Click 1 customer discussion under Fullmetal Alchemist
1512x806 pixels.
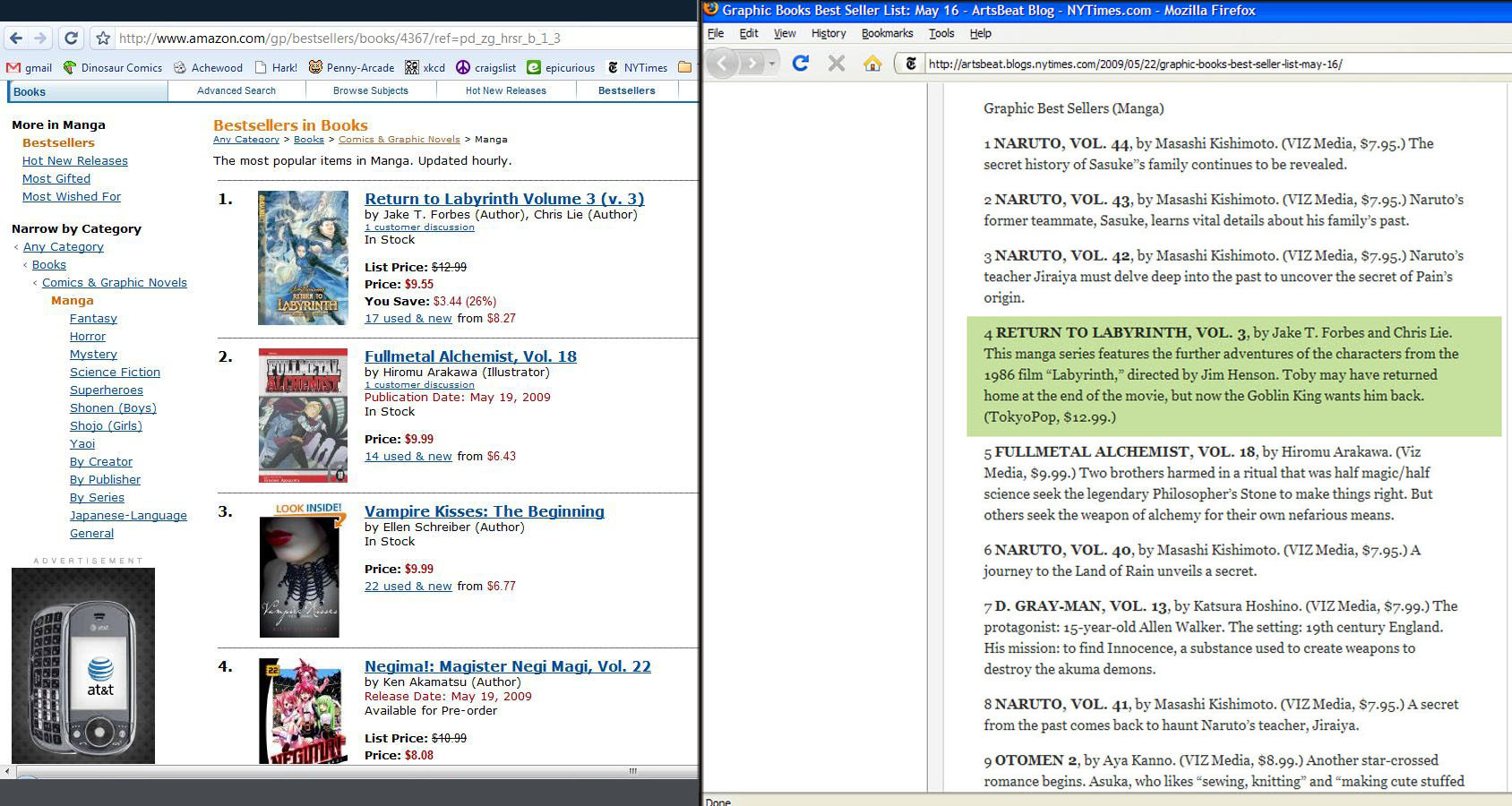pyautogui.click(x=419, y=384)
